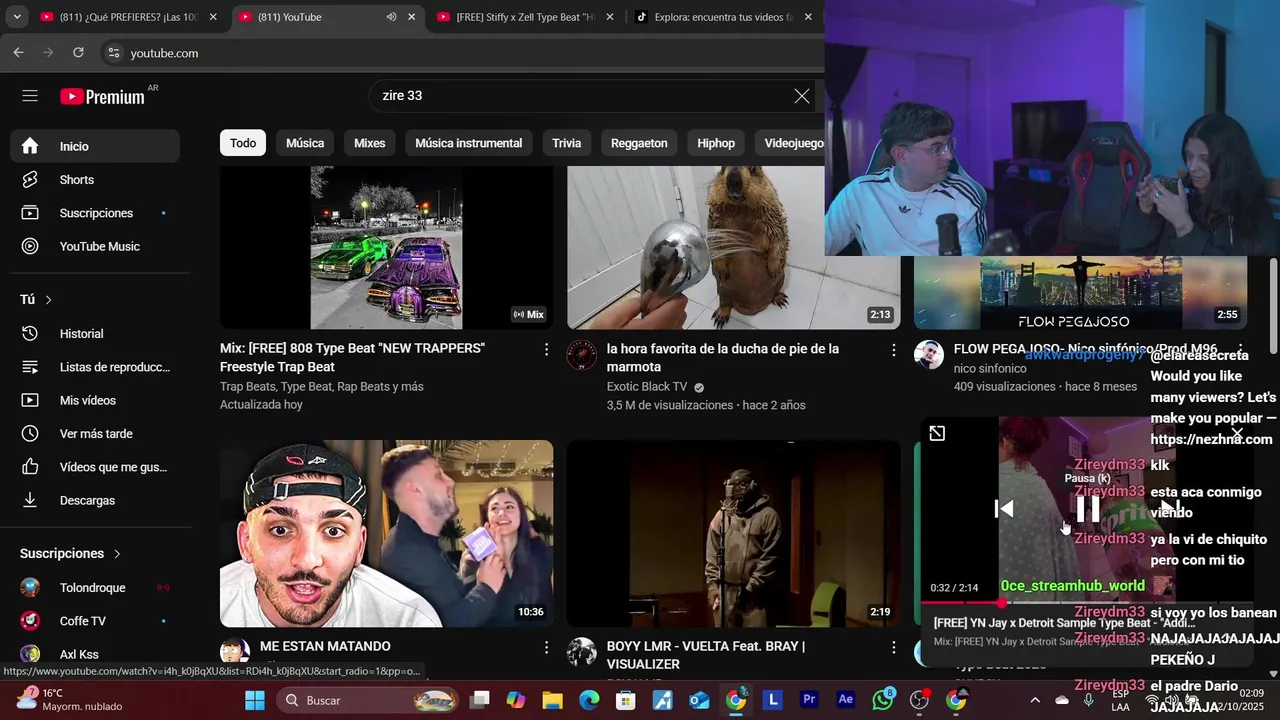Open the marmota shower video thumbnail
Image resolution: width=1280 pixels, height=720 pixels.
coord(733,247)
